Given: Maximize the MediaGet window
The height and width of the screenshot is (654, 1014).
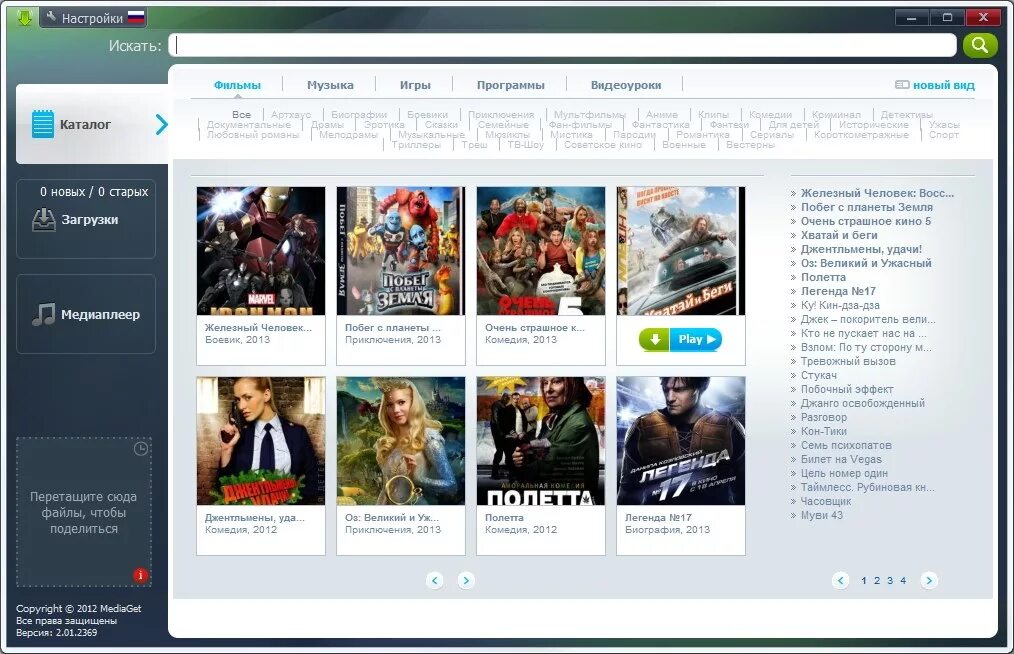Looking at the screenshot, I should tap(947, 17).
